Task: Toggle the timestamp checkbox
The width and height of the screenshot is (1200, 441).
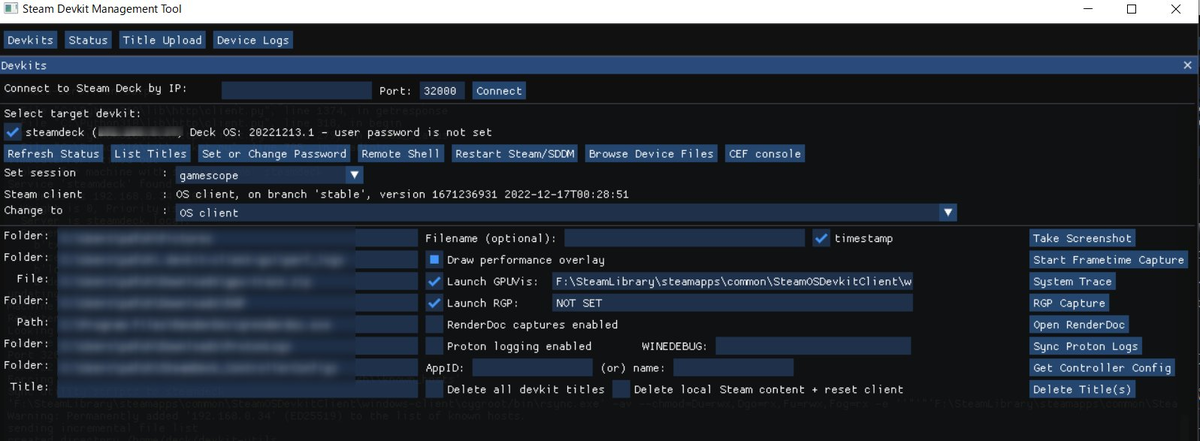Action: [x=821, y=238]
